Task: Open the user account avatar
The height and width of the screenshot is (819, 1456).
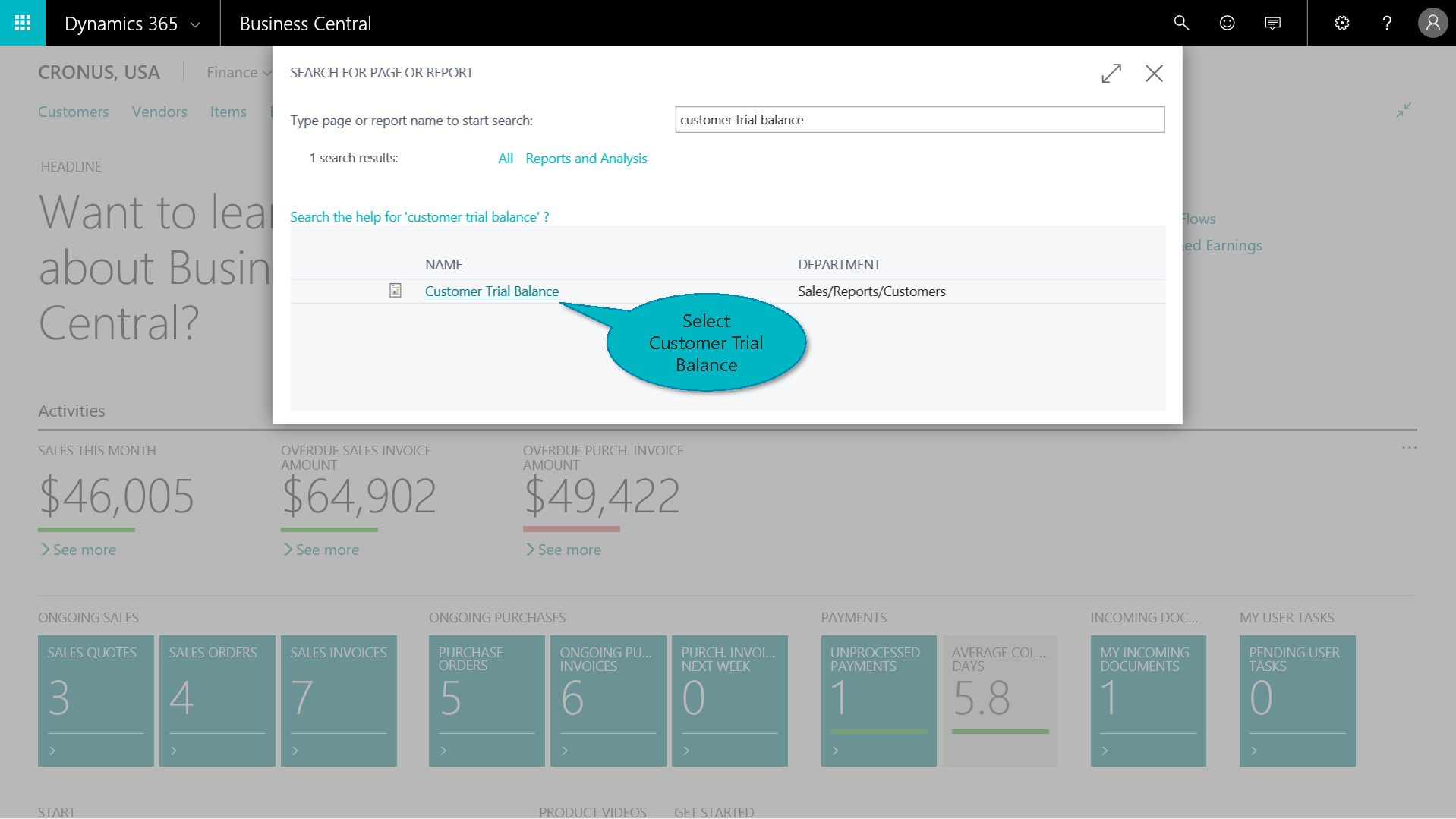Action: 1432,23
